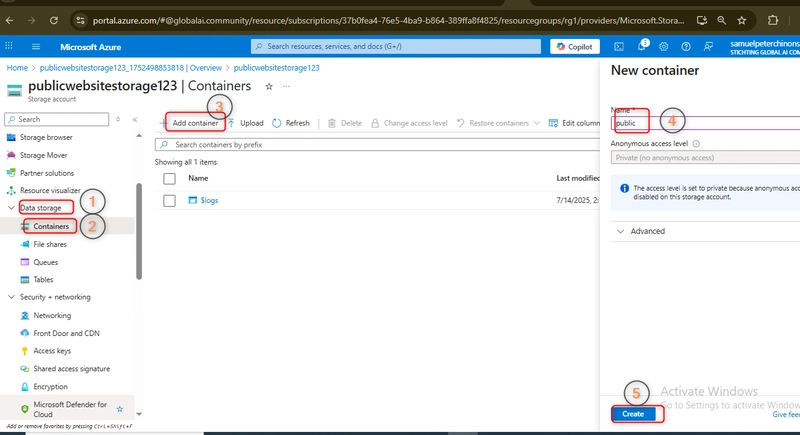Viewport: 800px width, 435px height.
Task: Open the publicwebsitestorage123 breadcrumb link
Action: (277, 68)
